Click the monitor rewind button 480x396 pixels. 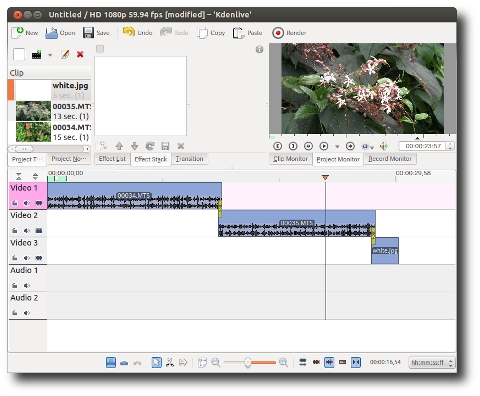pos(308,146)
